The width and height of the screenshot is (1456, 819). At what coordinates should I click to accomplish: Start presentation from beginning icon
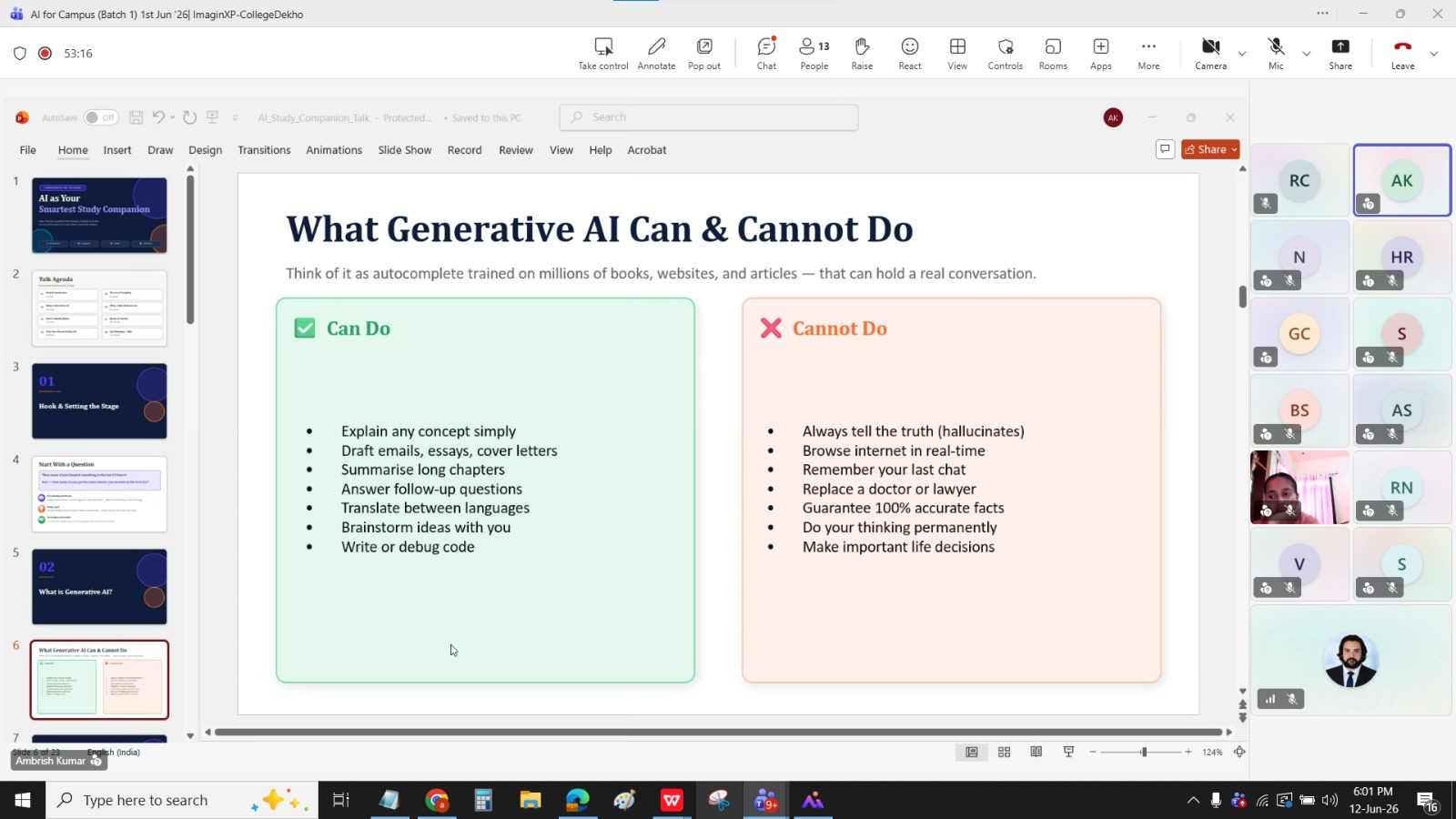click(x=213, y=117)
